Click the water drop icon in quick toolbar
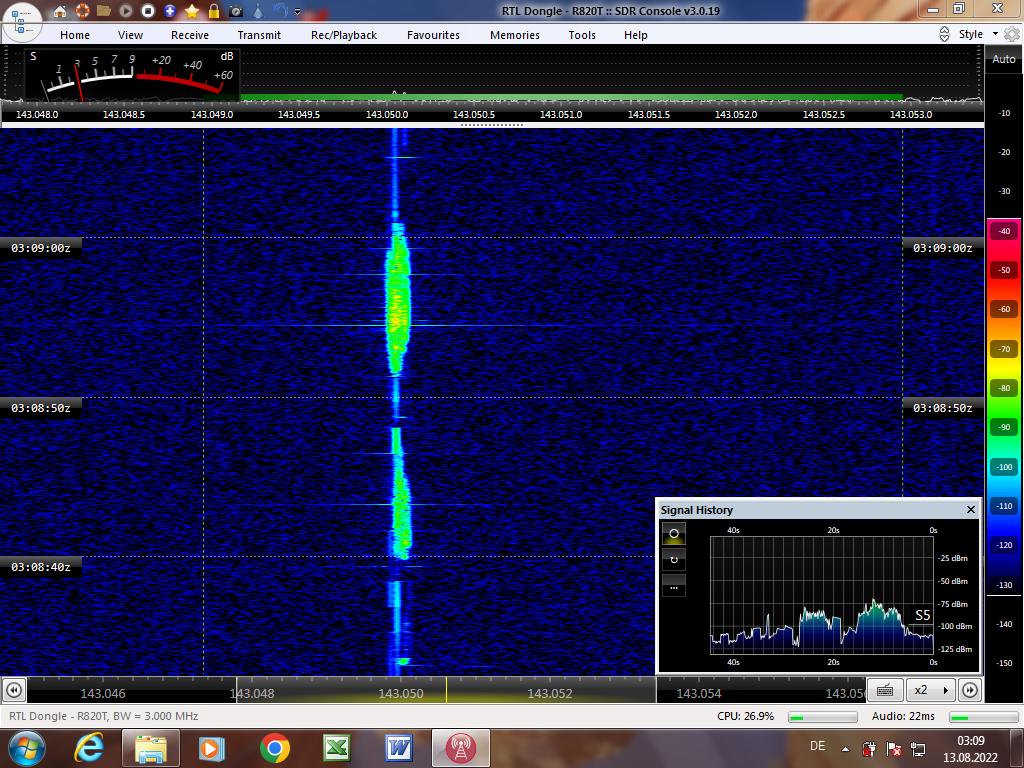Screen dimensions: 1024x768 pos(258,10)
